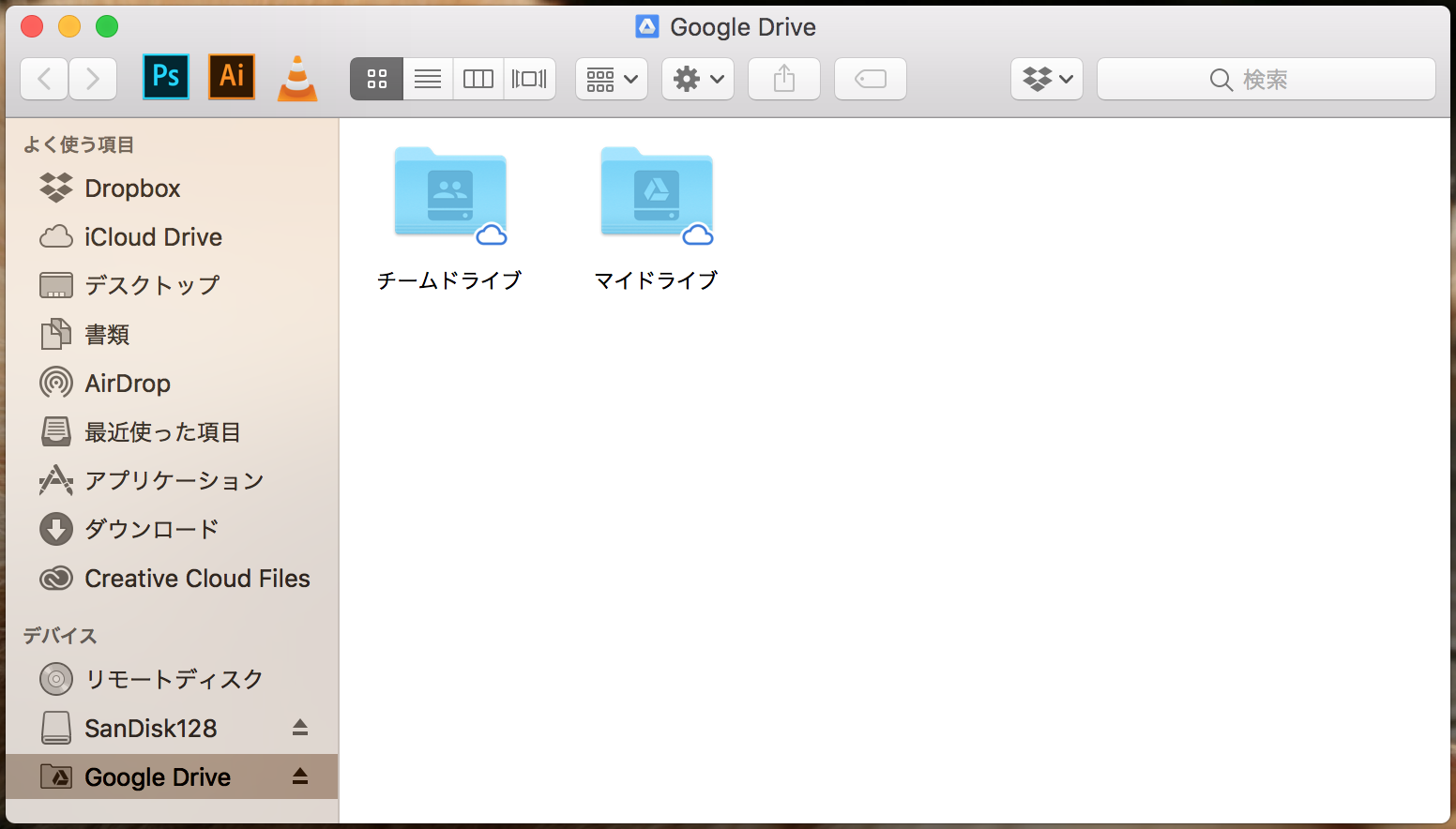
Task: Eject the Google Drive volume
Action: pyautogui.click(x=300, y=776)
